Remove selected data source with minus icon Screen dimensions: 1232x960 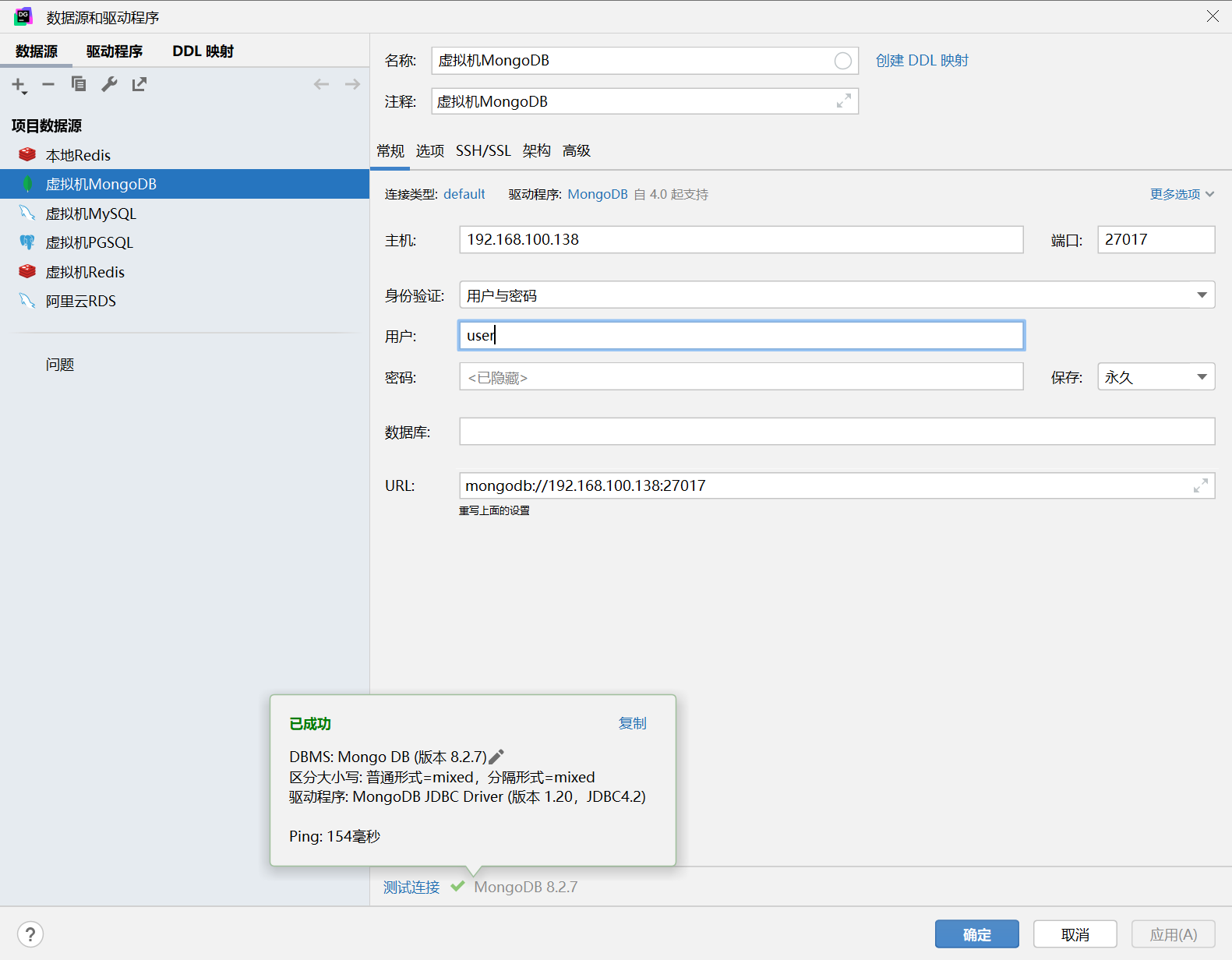click(x=48, y=84)
